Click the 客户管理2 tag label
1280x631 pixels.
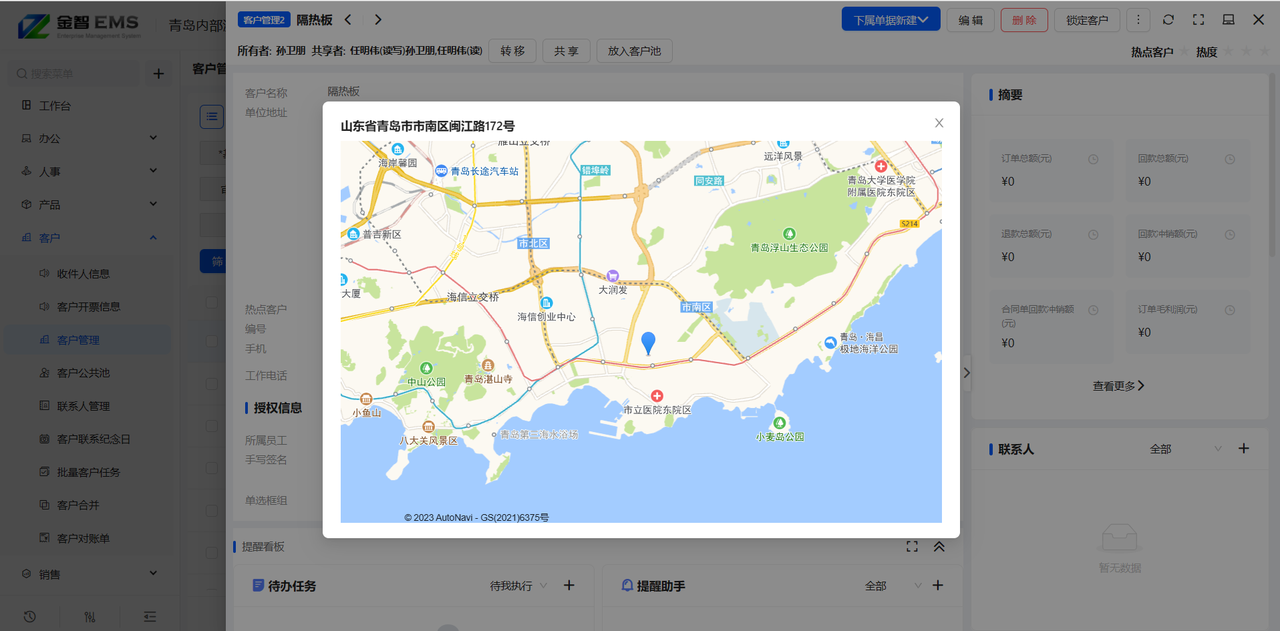coord(264,19)
